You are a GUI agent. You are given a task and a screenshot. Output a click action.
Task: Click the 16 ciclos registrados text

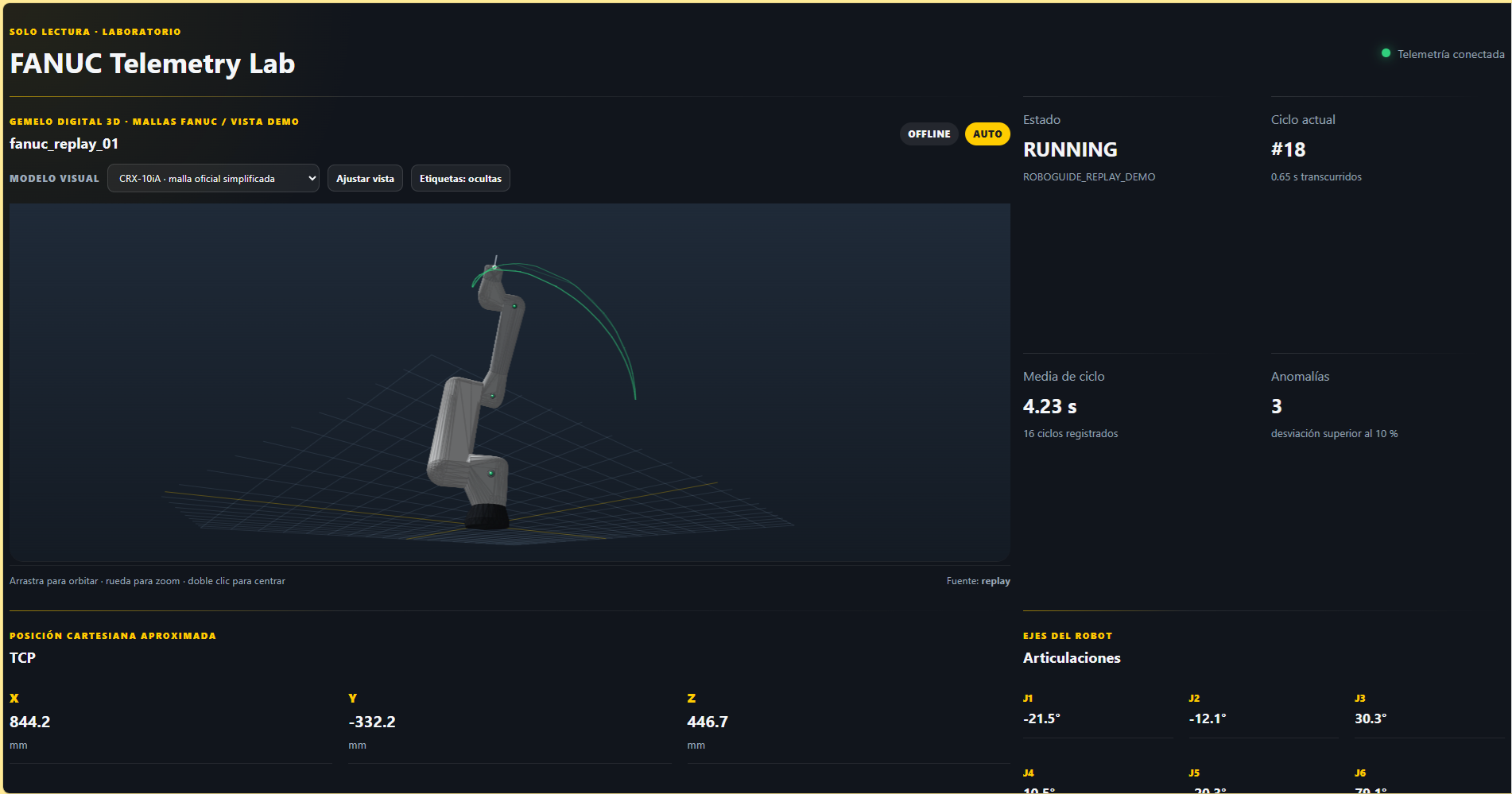[x=1070, y=434]
